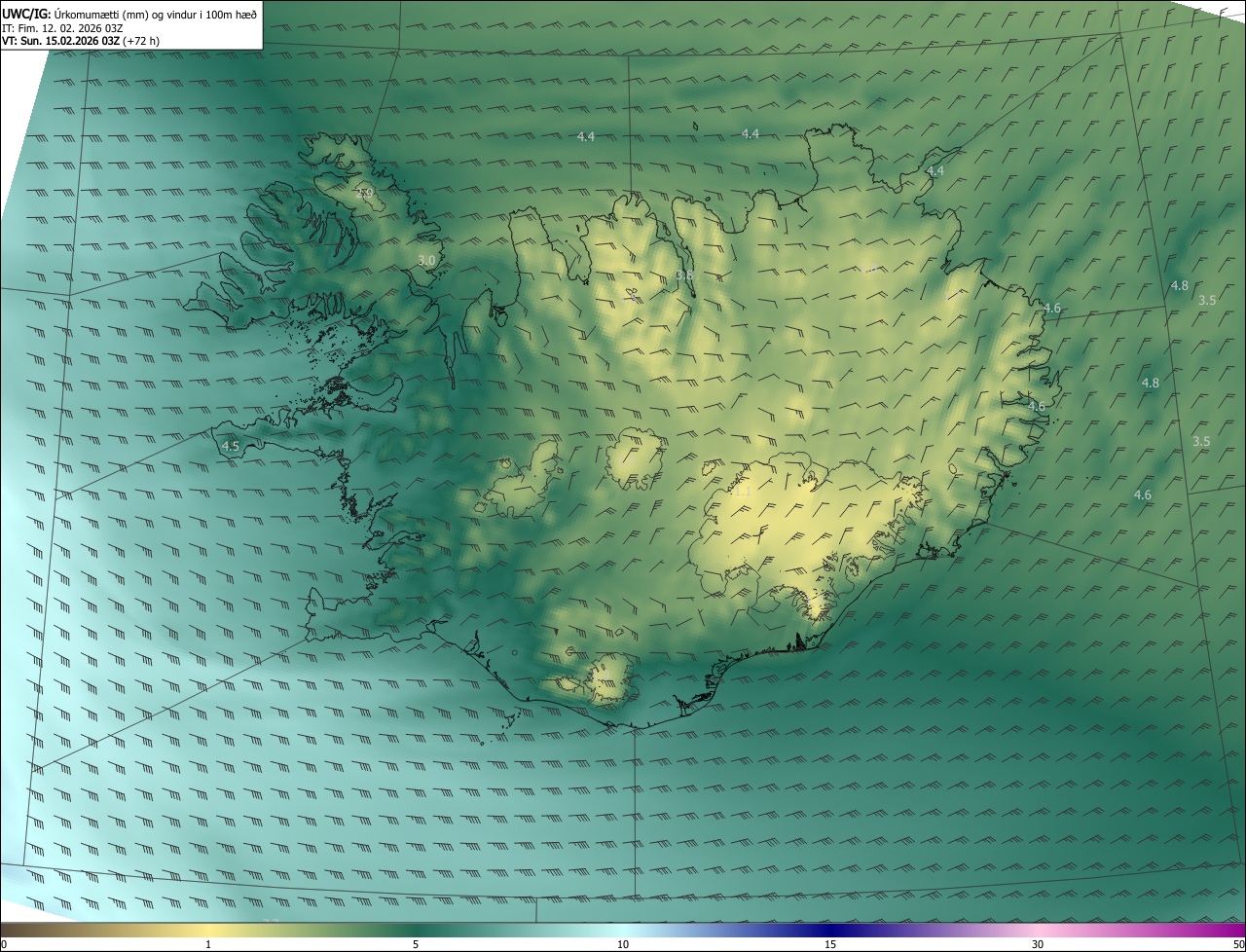This screenshot has height=952, width=1246.
Task: Click the color scale tick label 1
Action: (208, 944)
